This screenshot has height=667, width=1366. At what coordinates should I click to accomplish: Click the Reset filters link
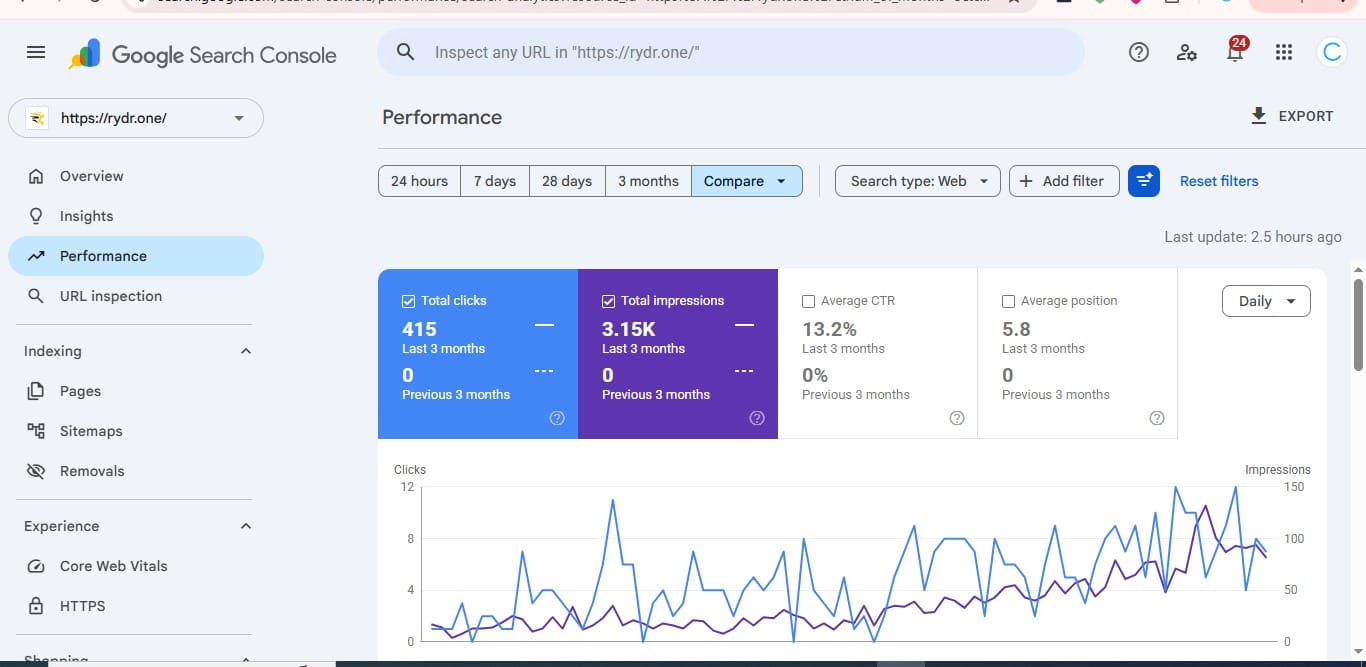pos(1219,181)
